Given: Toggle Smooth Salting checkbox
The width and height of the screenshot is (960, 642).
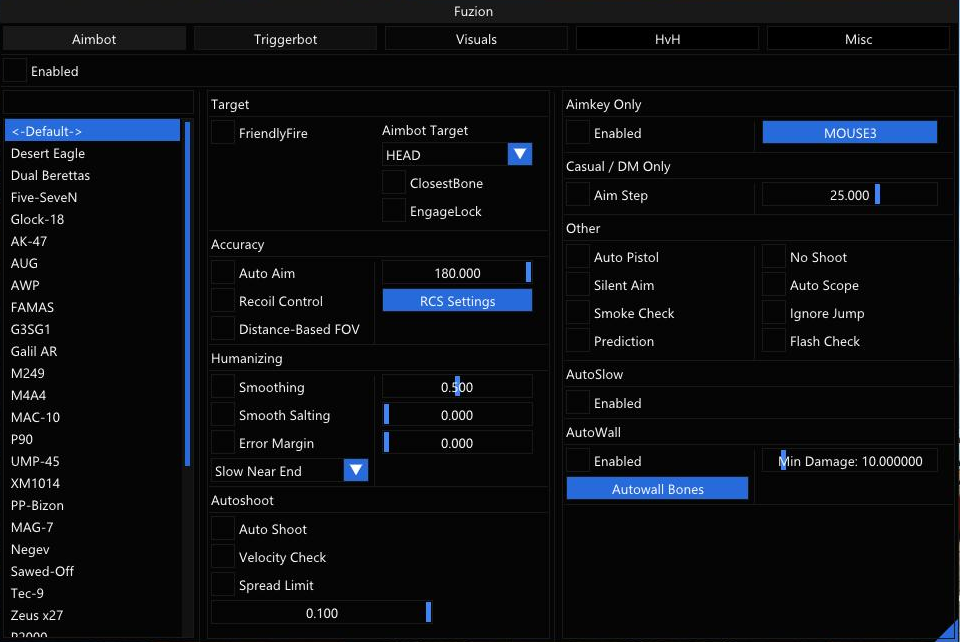Looking at the screenshot, I should point(223,415).
